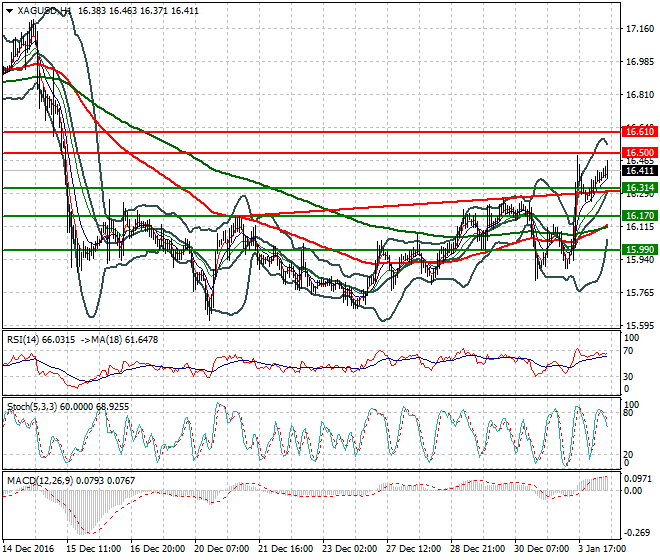
Task: Click the RSI scale value 70
Action: (628, 351)
